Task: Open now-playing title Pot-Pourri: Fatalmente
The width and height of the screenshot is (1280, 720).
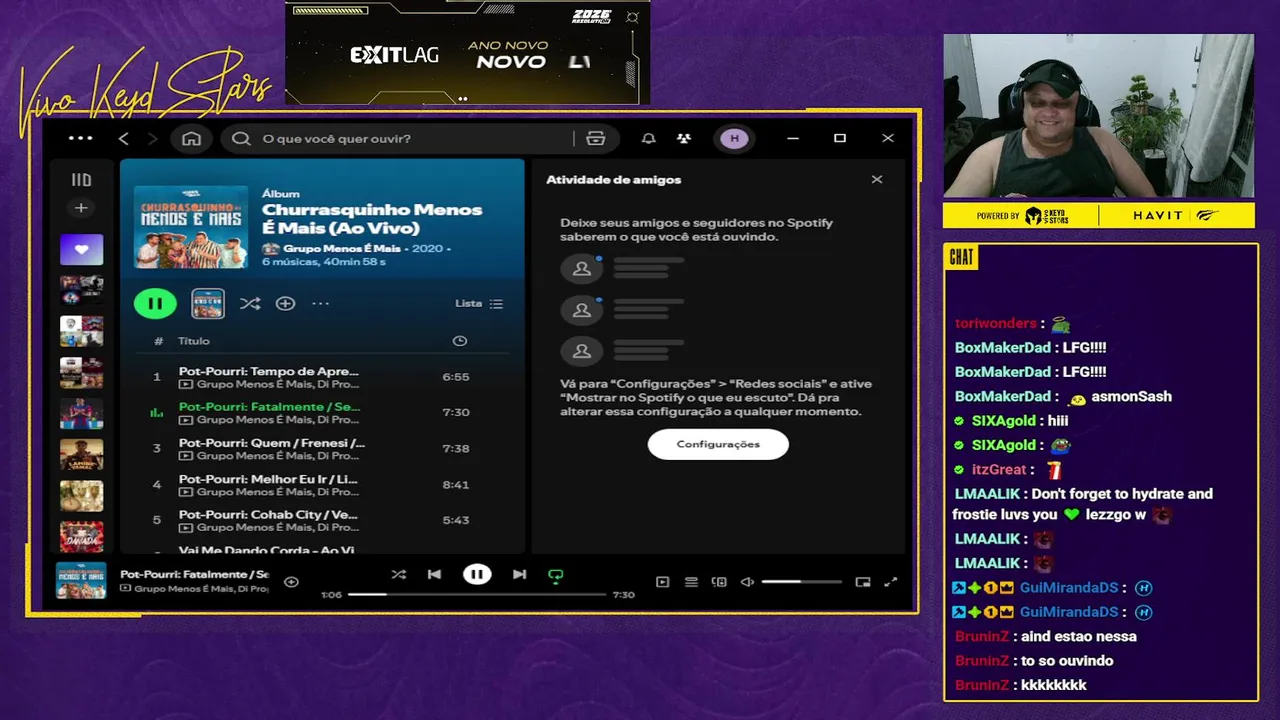Action: pos(194,574)
